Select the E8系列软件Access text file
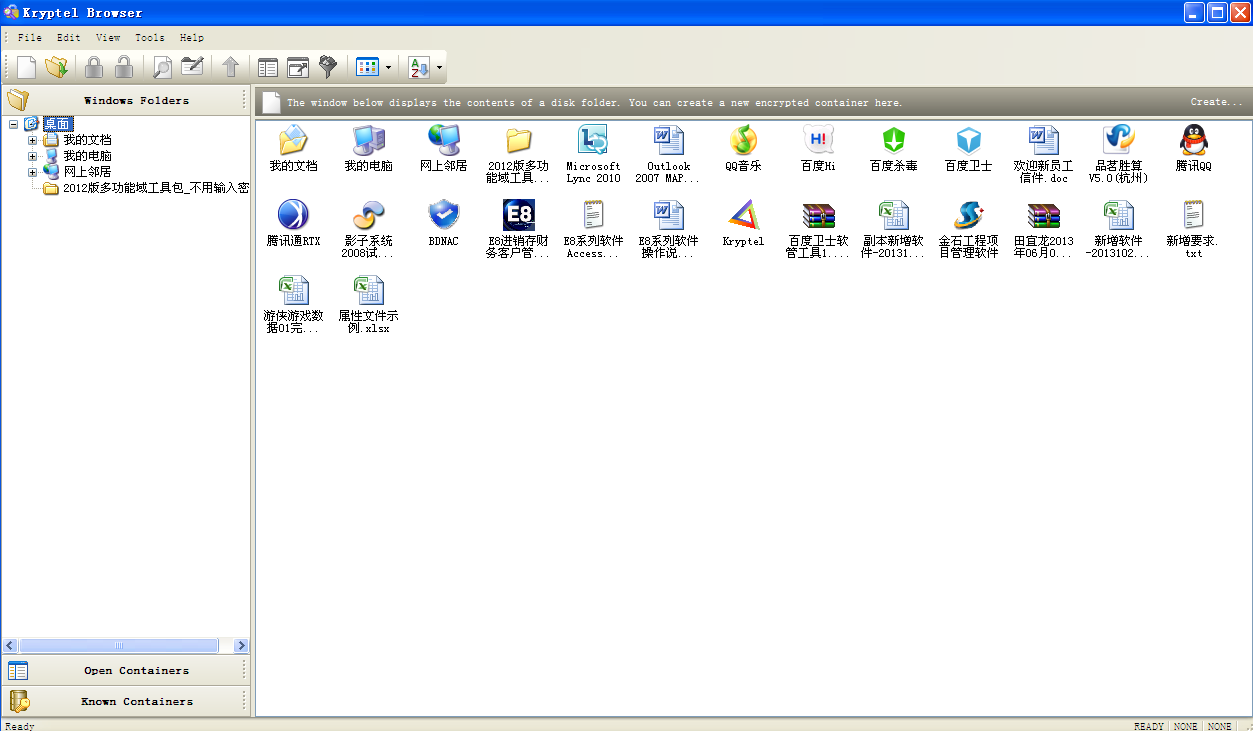This screenshot has height=731, width=1253. click(x=593, y=229)
